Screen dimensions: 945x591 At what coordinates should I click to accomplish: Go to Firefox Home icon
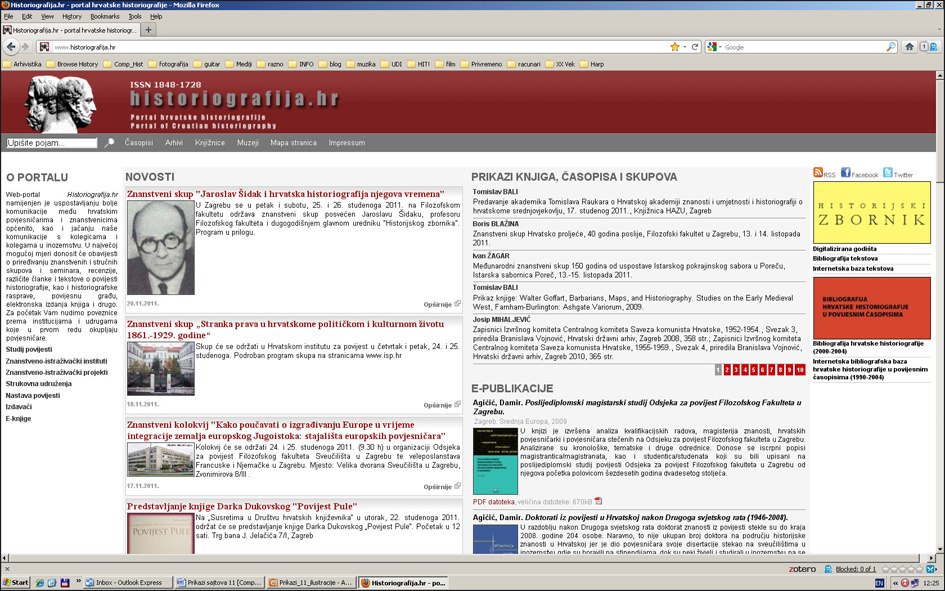(x=909, y=47)
